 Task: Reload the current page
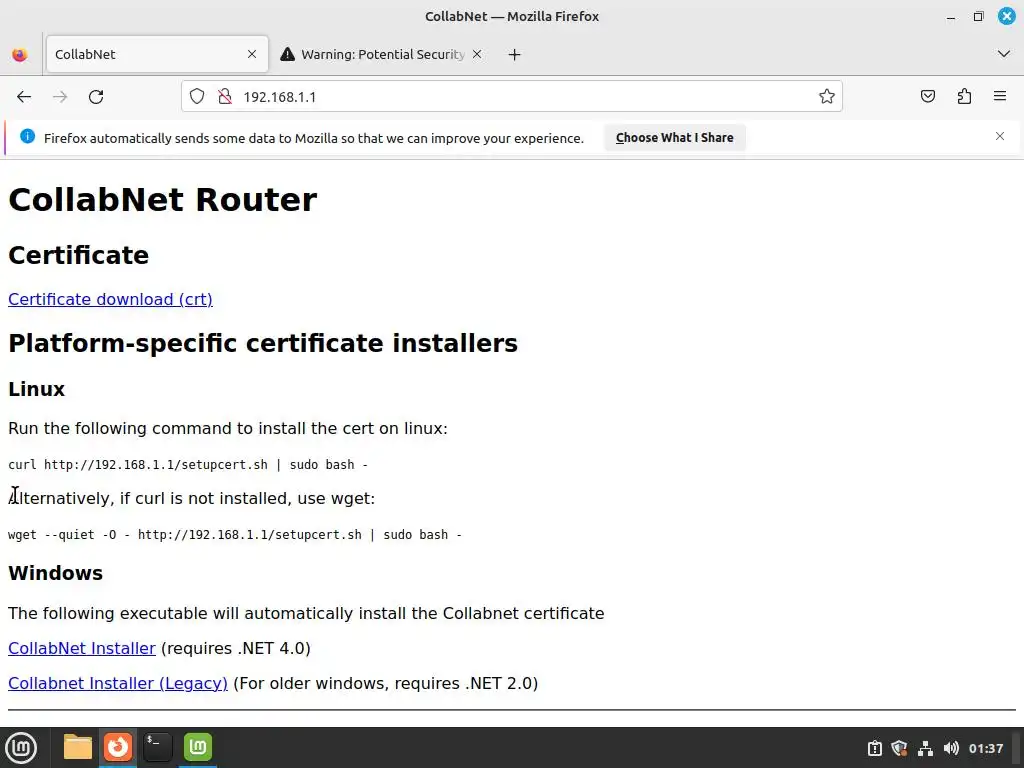click(x=96, y=97)
